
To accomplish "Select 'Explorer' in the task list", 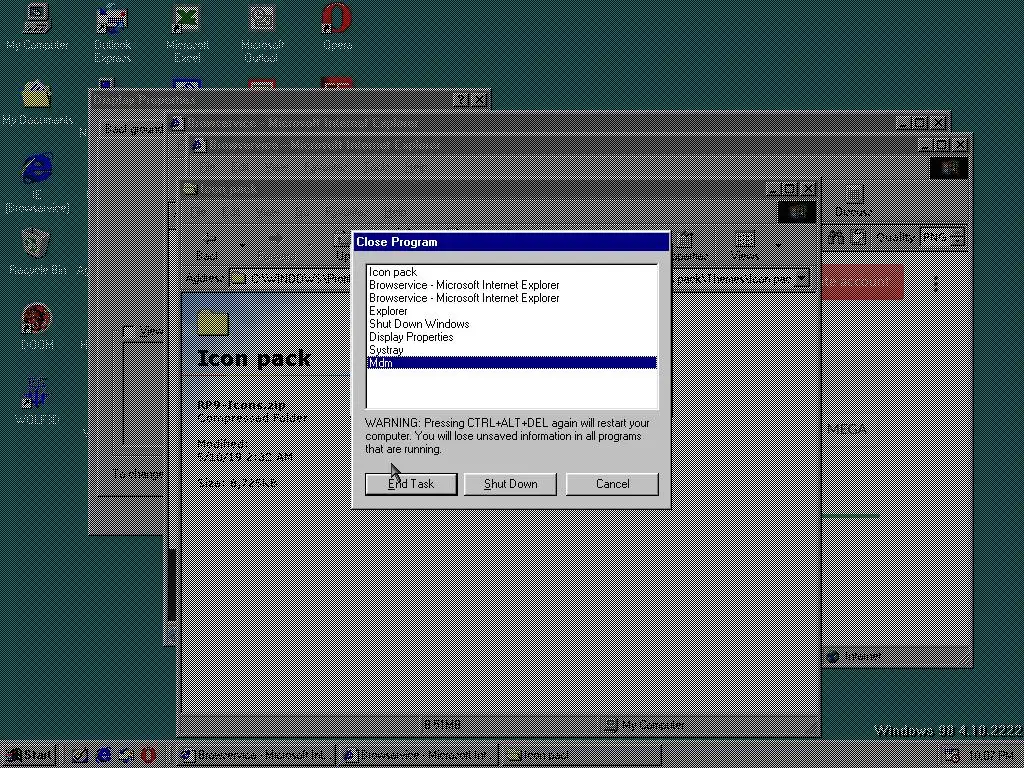I will click(x=512, y=312).
